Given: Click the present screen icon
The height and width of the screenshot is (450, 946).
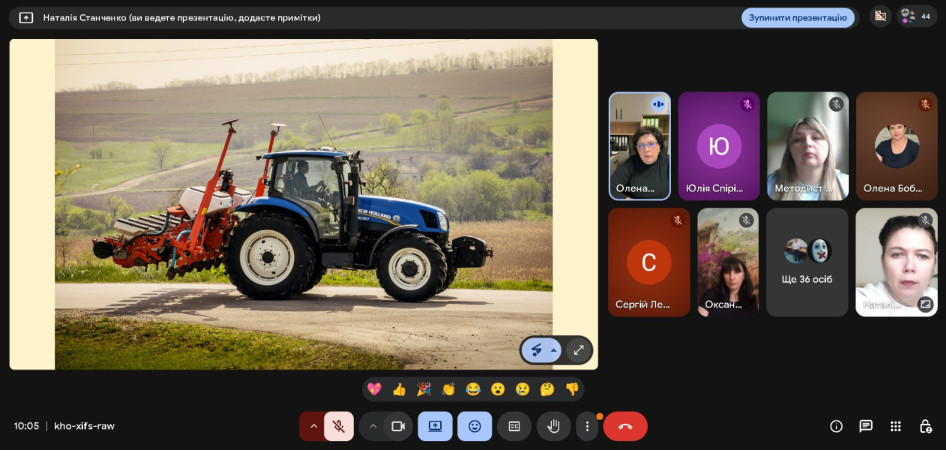Looking at the screenshot, I should click(x=435, y=426).
